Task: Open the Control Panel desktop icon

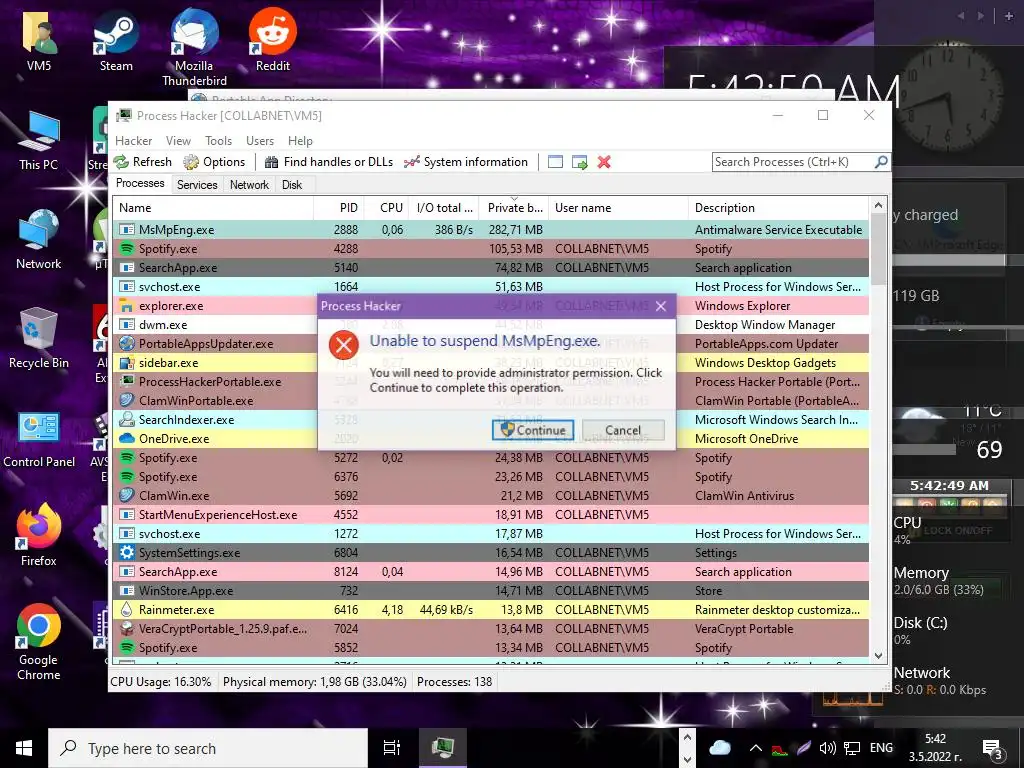Action: pos(39,439)
